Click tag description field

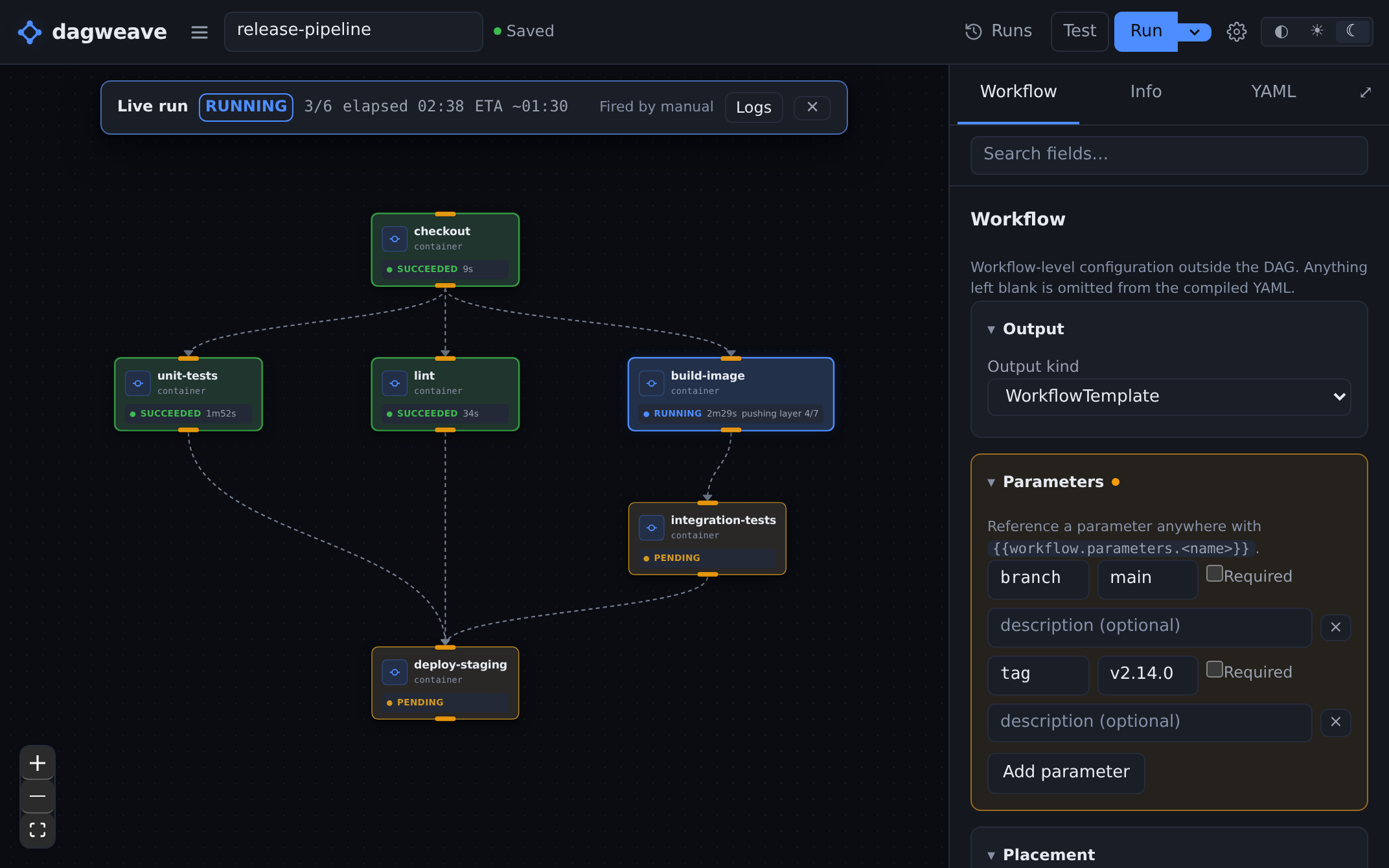point(1149,722)
